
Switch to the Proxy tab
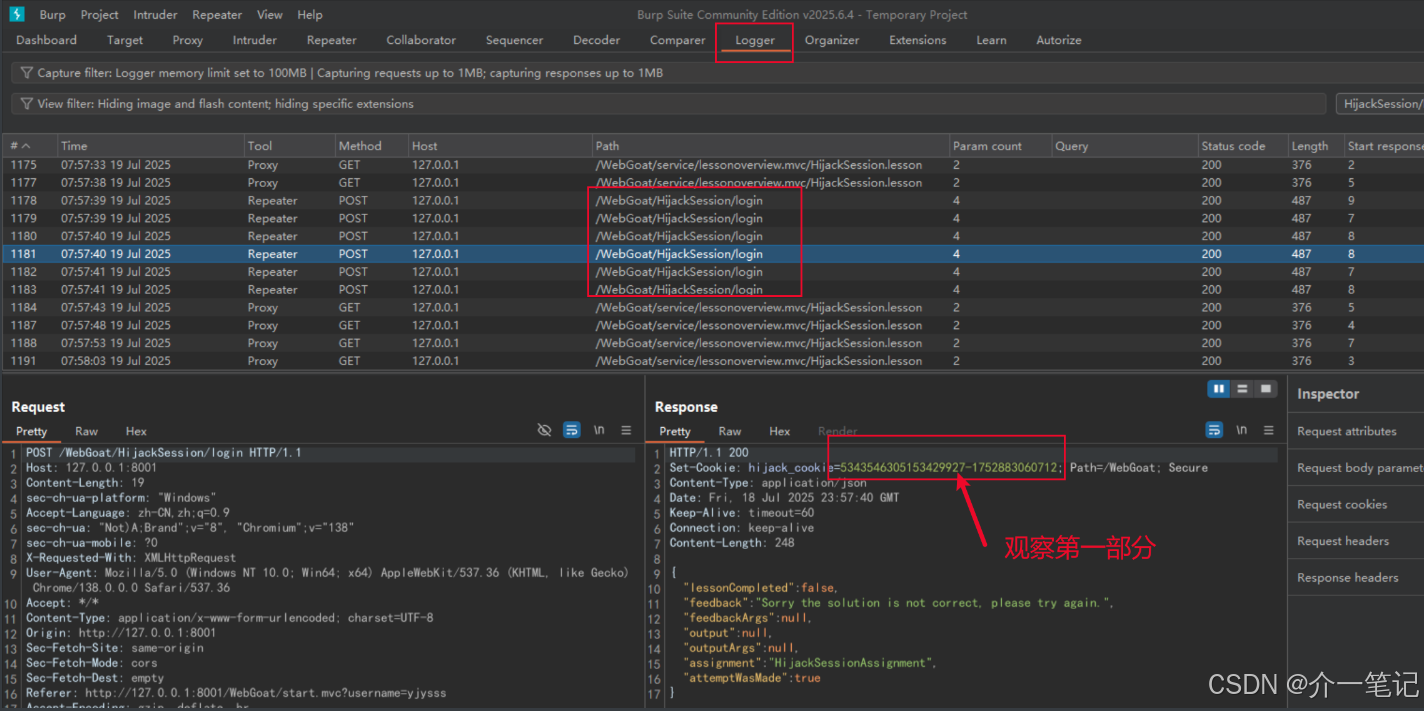187,40
